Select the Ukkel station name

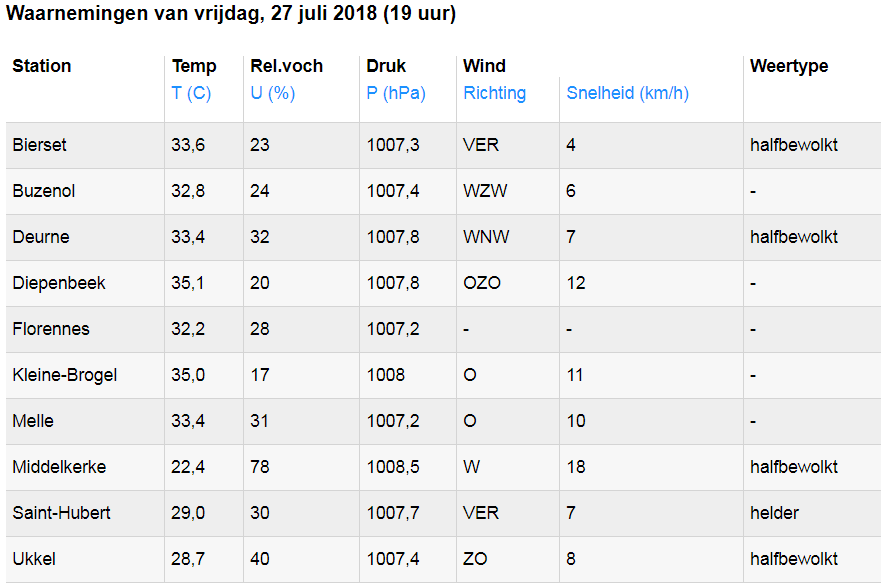pos(34,559)
